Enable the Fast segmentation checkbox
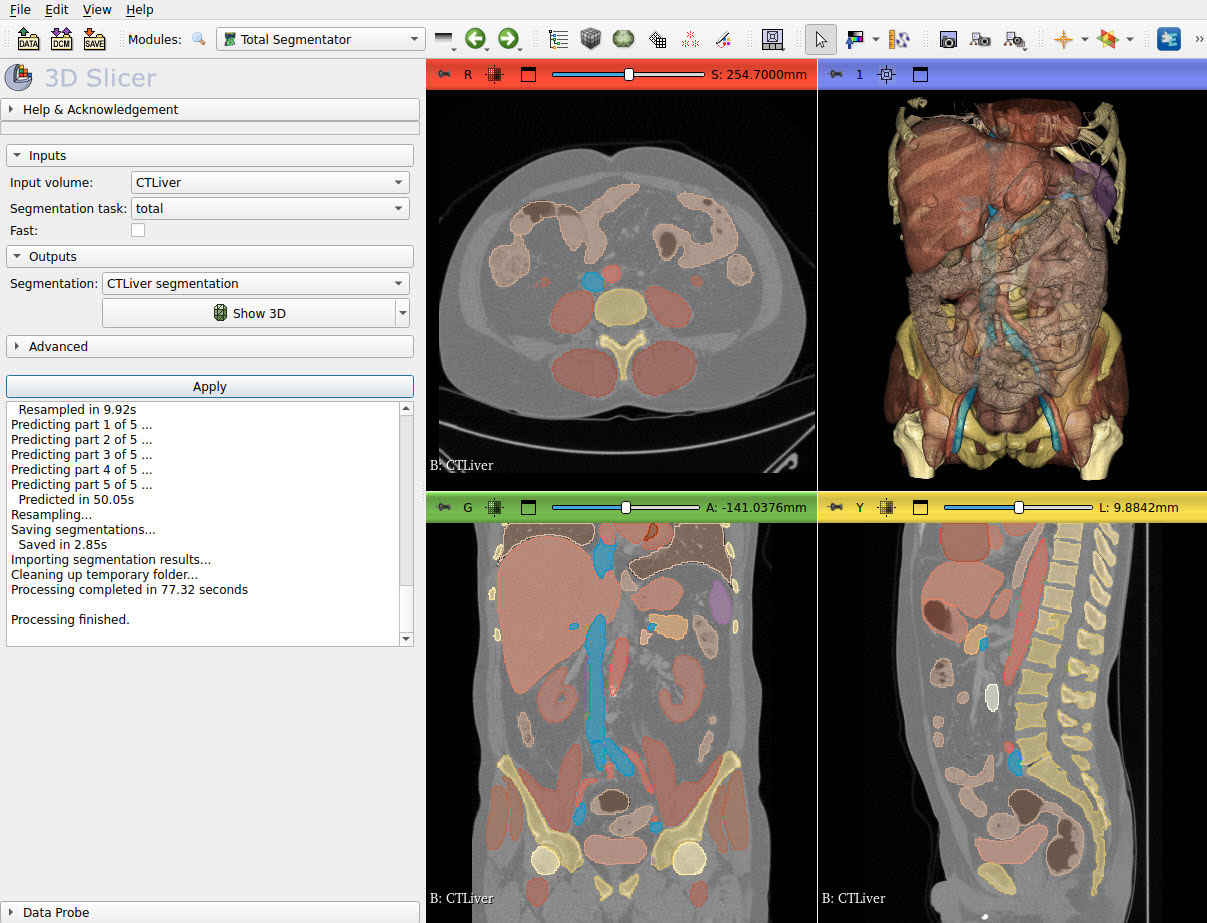Viewport: 1207px width, 923px height. (x=137, y=229)
